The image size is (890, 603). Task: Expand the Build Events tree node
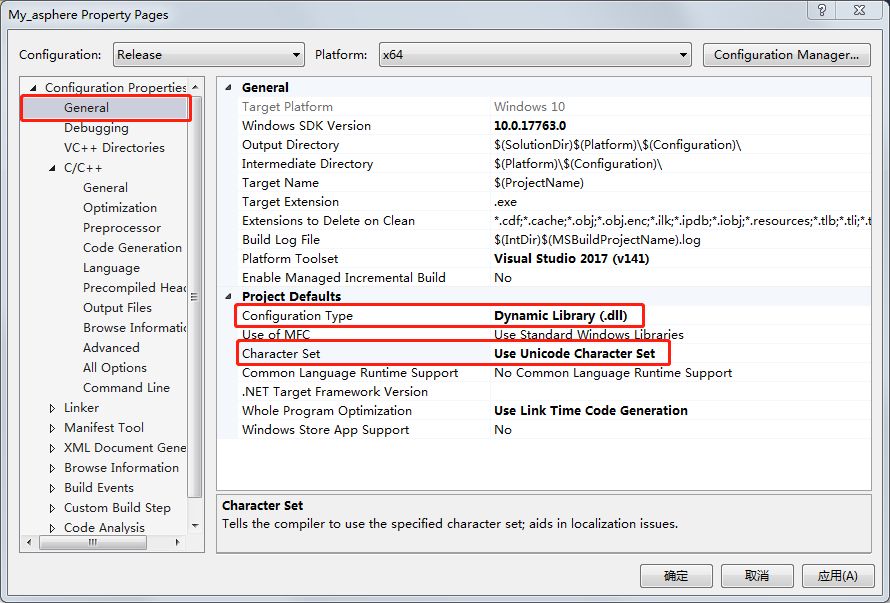53,488
